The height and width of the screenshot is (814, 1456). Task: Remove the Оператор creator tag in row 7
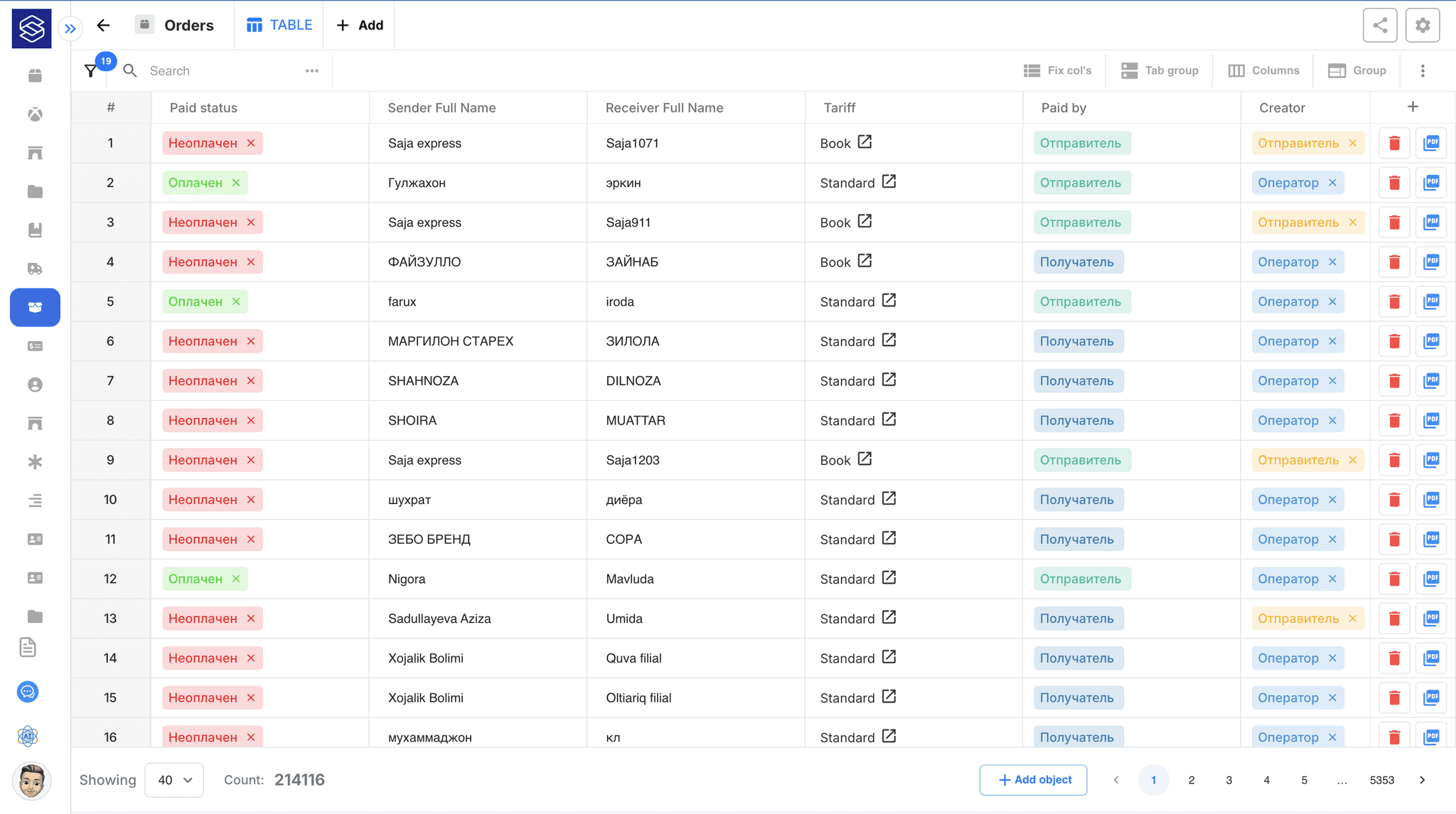click(x=1333, y=381)
